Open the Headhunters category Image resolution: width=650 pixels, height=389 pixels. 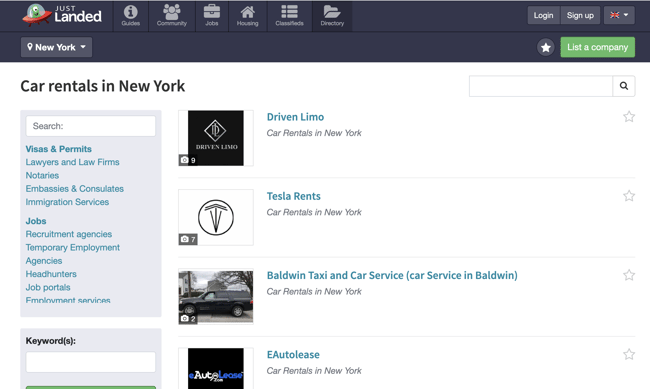51,274
